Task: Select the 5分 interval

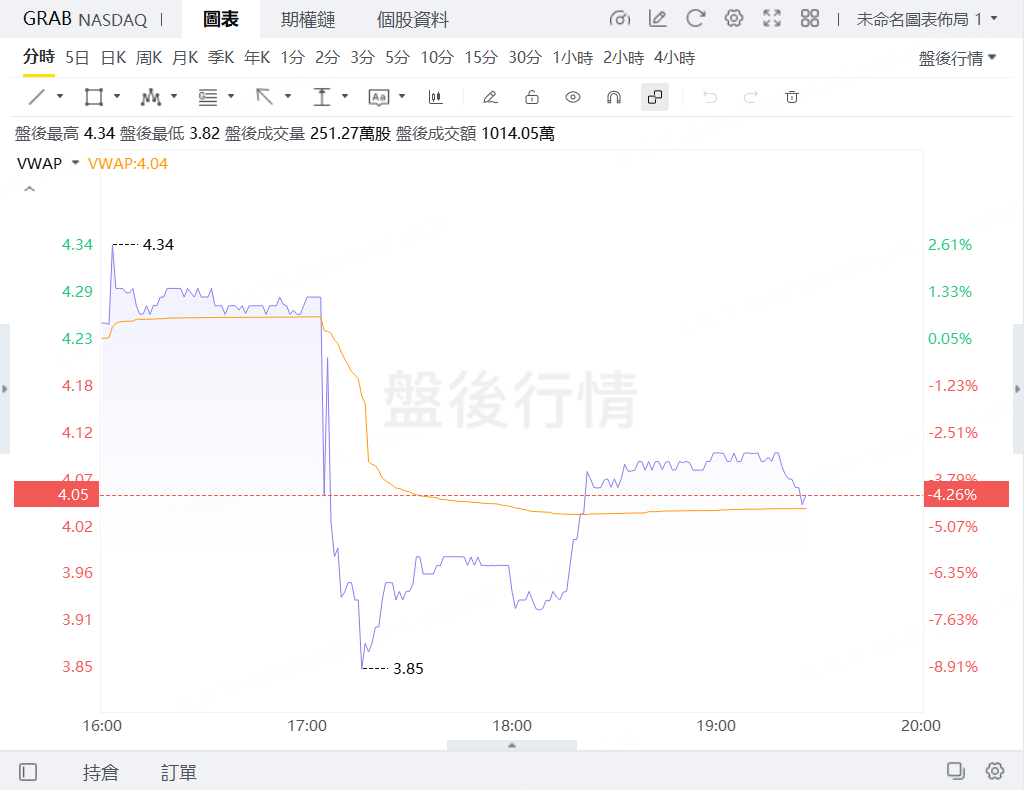Action: coord(397,58)
